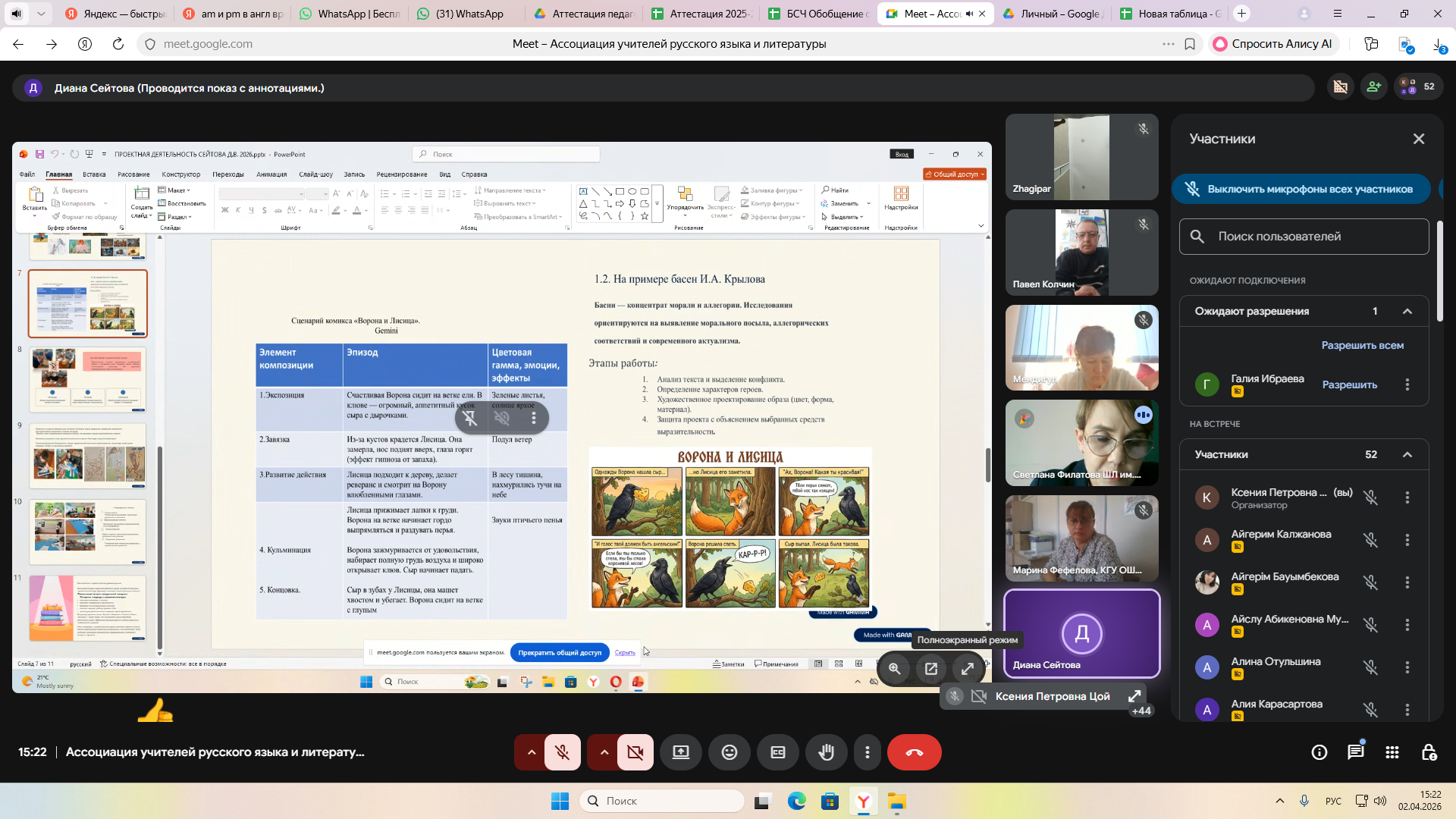The height and width of the screenshot is (819, 1456).
Task: Switch to WhatsApp | Беспл browser tab
Action: pyautogui.click(x=350, y=14)
